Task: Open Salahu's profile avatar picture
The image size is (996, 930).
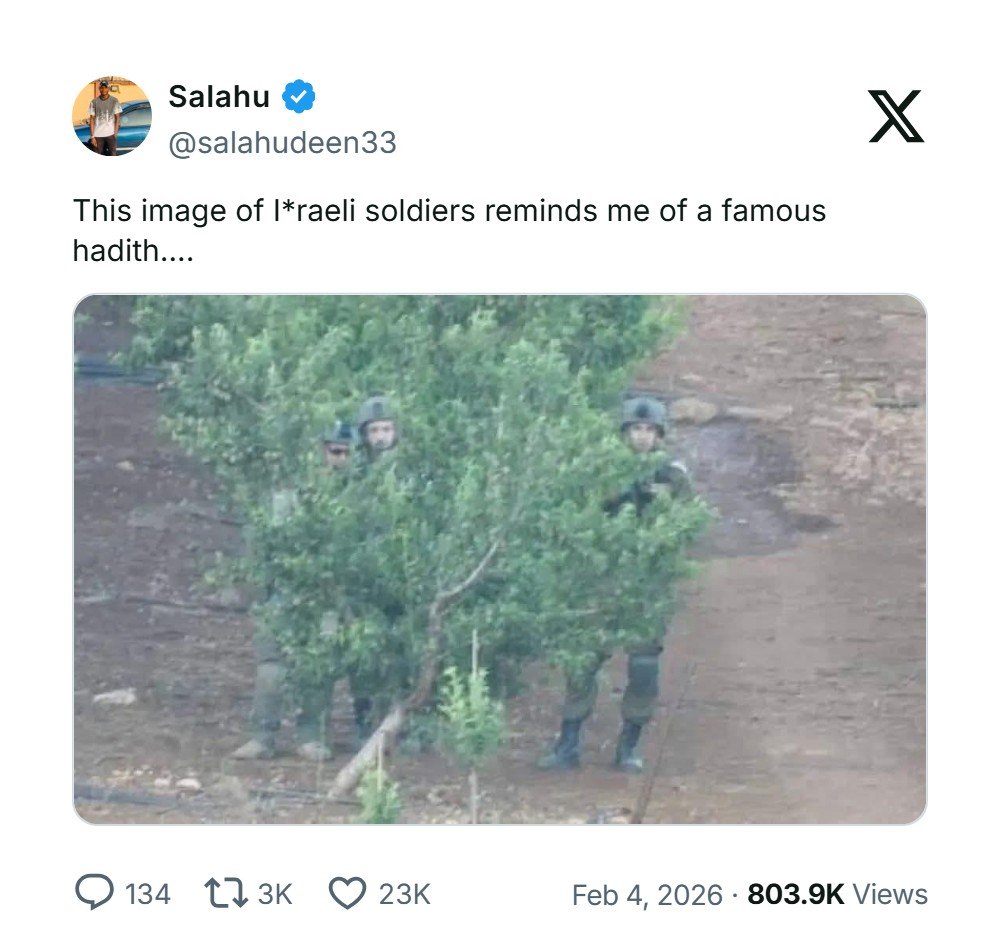Action: 112,117
